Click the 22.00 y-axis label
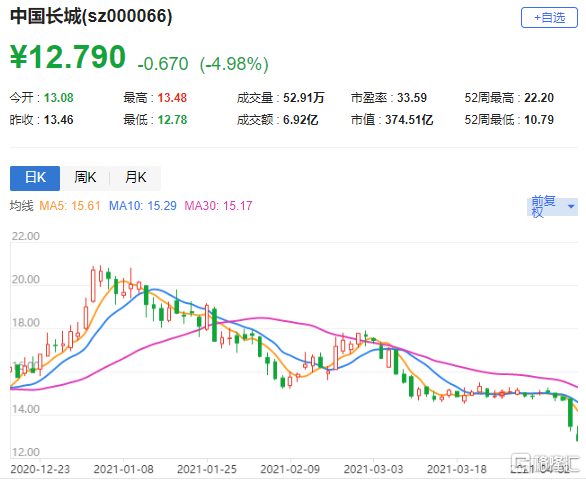The image size is (586, 480). 25,236
